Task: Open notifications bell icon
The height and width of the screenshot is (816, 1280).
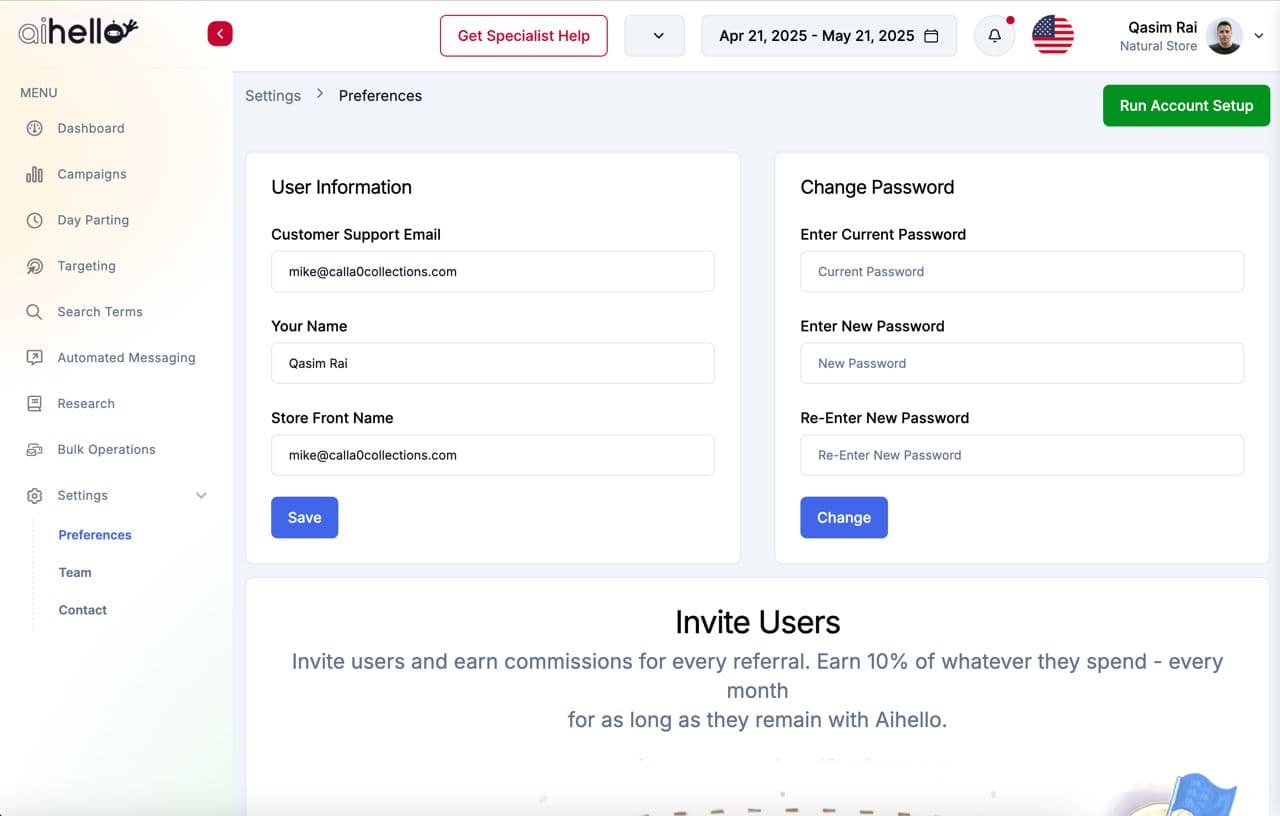Action: [994, 36]
